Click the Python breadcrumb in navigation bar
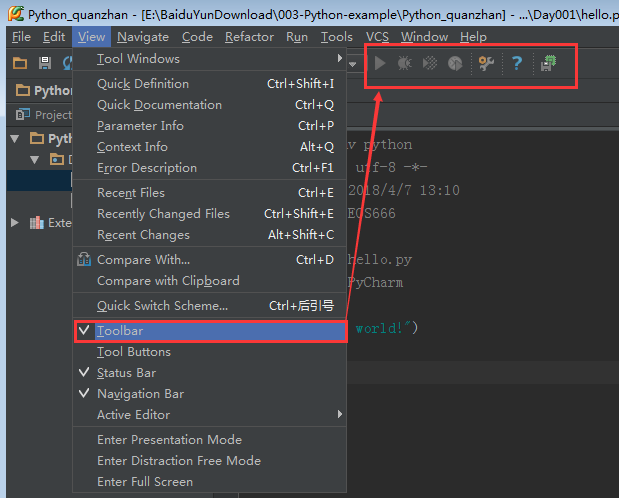This screenshot has height=498, width=619. click(x=53, y=90)
